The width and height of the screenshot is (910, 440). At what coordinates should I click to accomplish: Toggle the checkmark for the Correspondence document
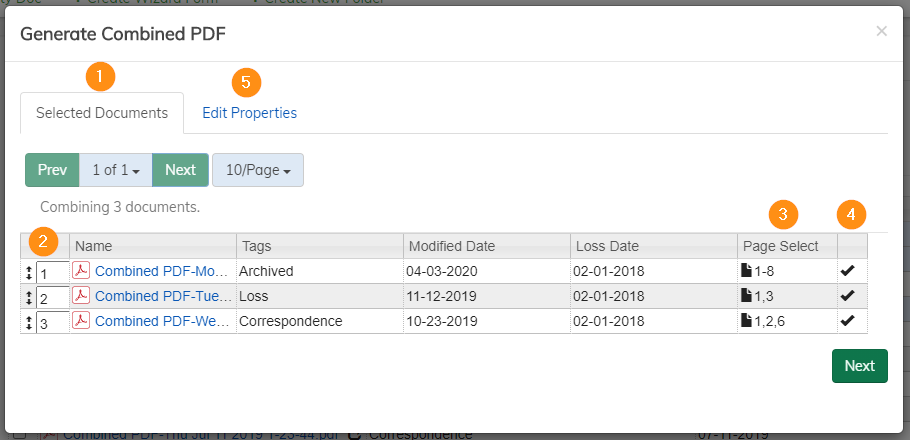point(847,321)
